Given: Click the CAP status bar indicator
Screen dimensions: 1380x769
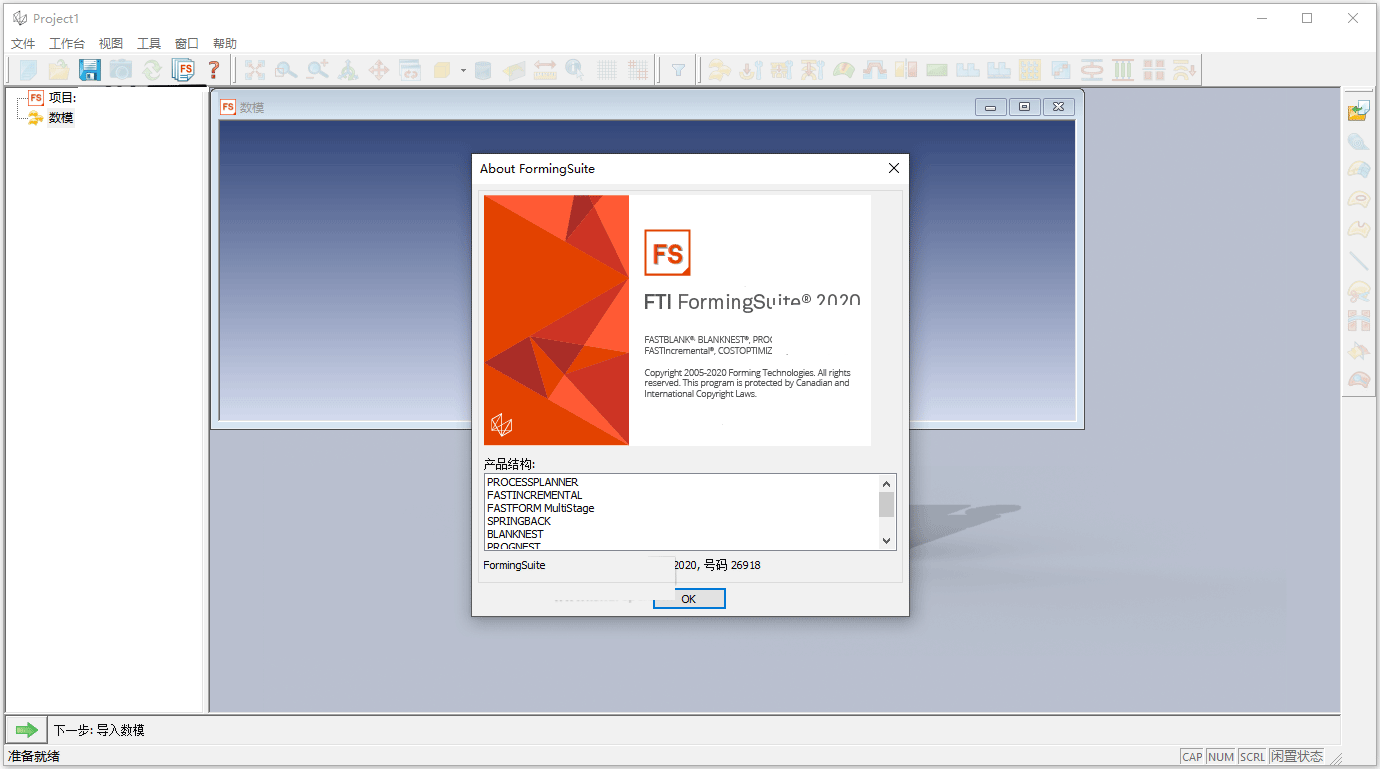Looking at the screenshot, I should point(1192,757).
